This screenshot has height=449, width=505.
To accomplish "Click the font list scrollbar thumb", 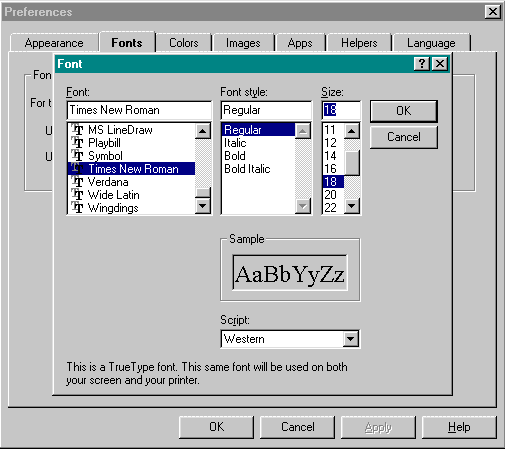I will [x=203, y=193].
